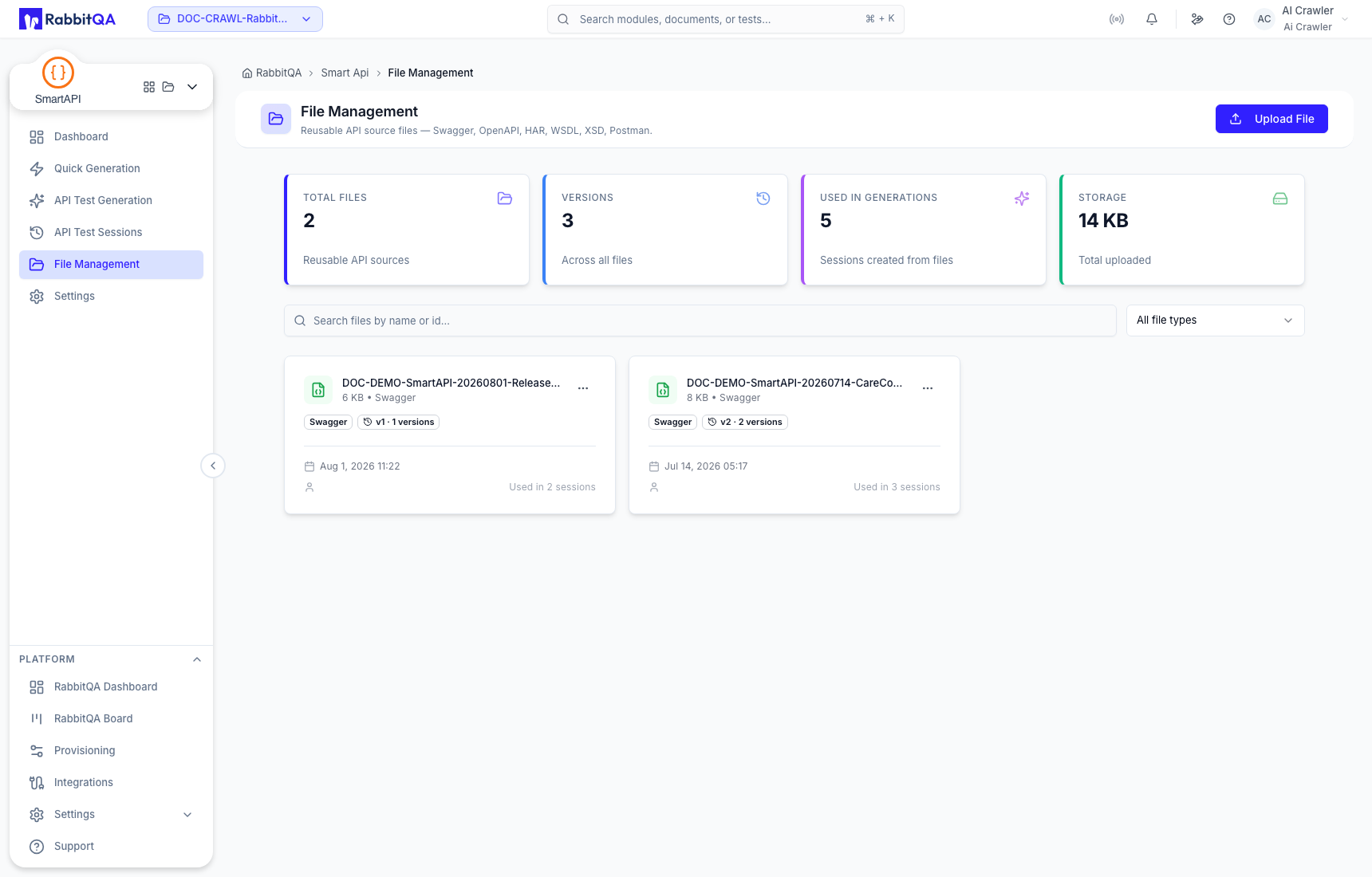Open Support
Viewport: 1372px width, 877px height.
coord(111,847)
